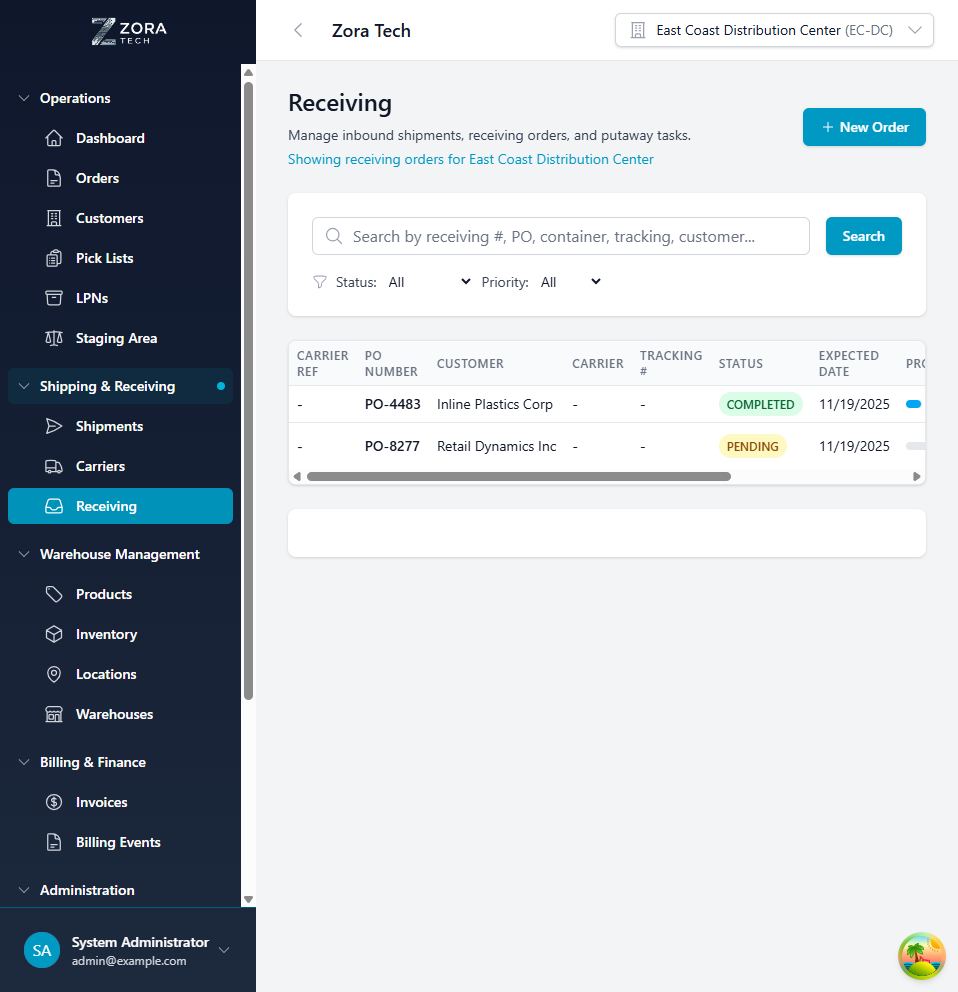Screen dimensions: 958x992
Task: Click the magnifying glass search icon
Action: (334, 236)
